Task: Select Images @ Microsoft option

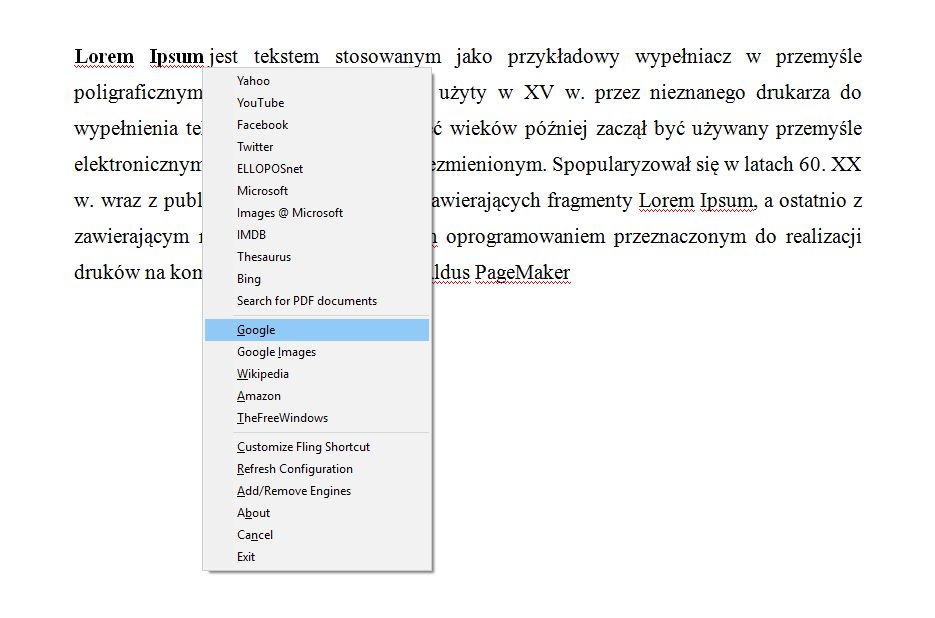Action: (317, 213)
